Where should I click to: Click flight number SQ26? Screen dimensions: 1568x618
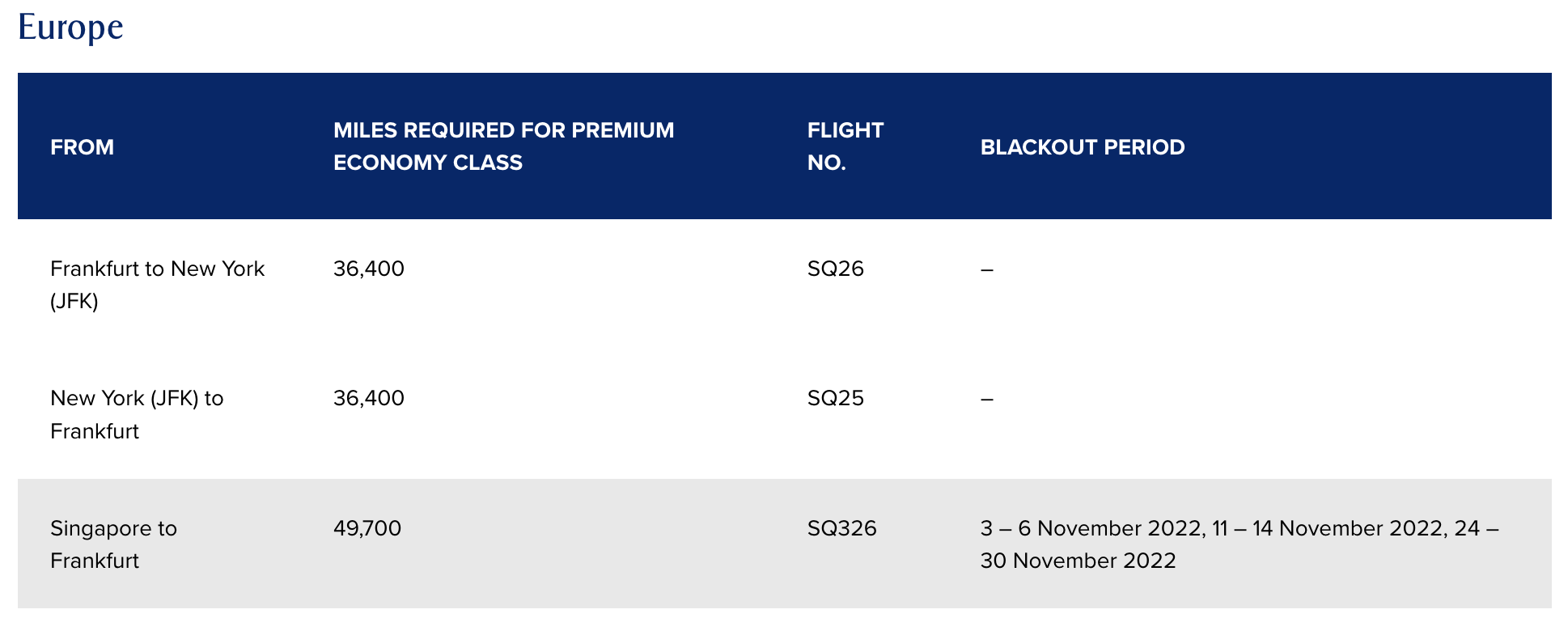[836, 269]
